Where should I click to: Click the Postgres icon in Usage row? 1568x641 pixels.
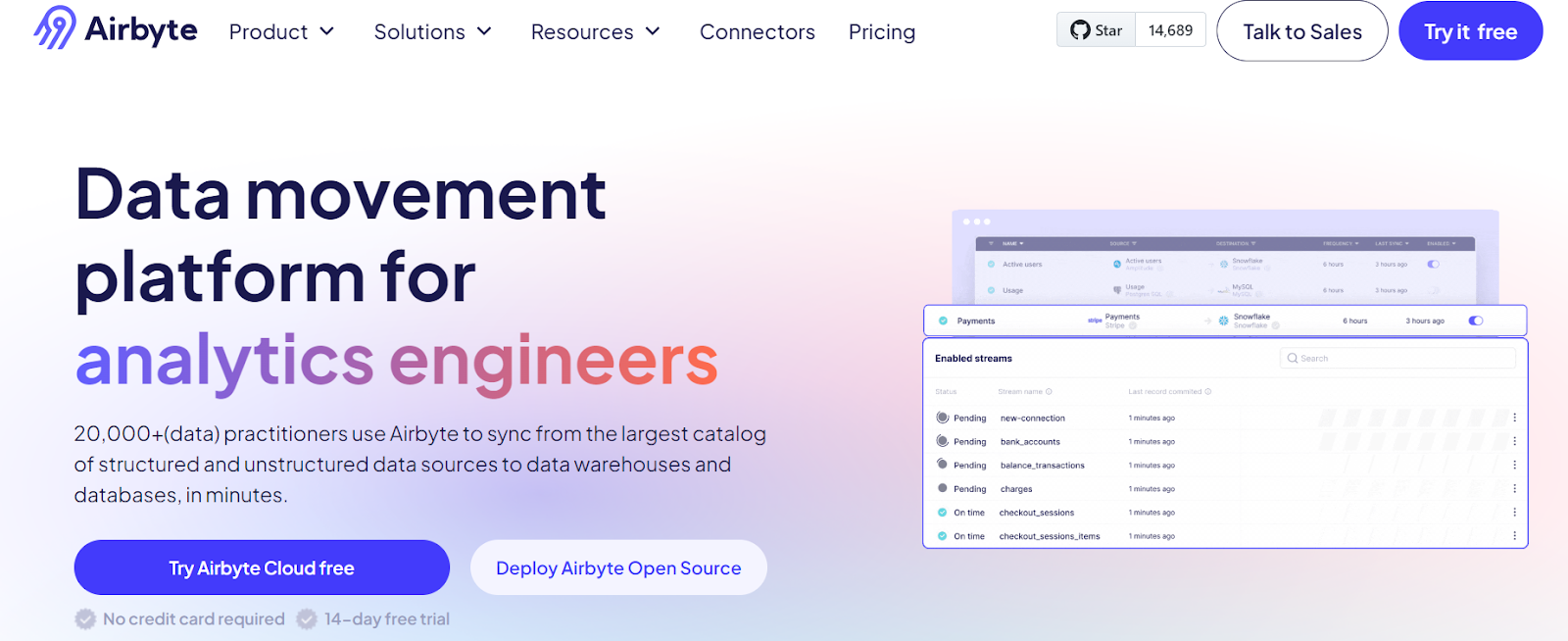(1117, 290)
